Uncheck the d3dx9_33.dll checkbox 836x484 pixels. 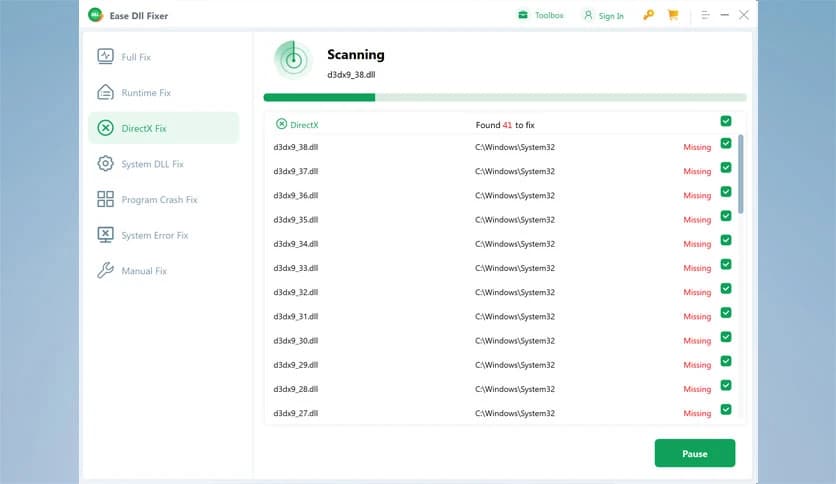(x=726, y=264)
